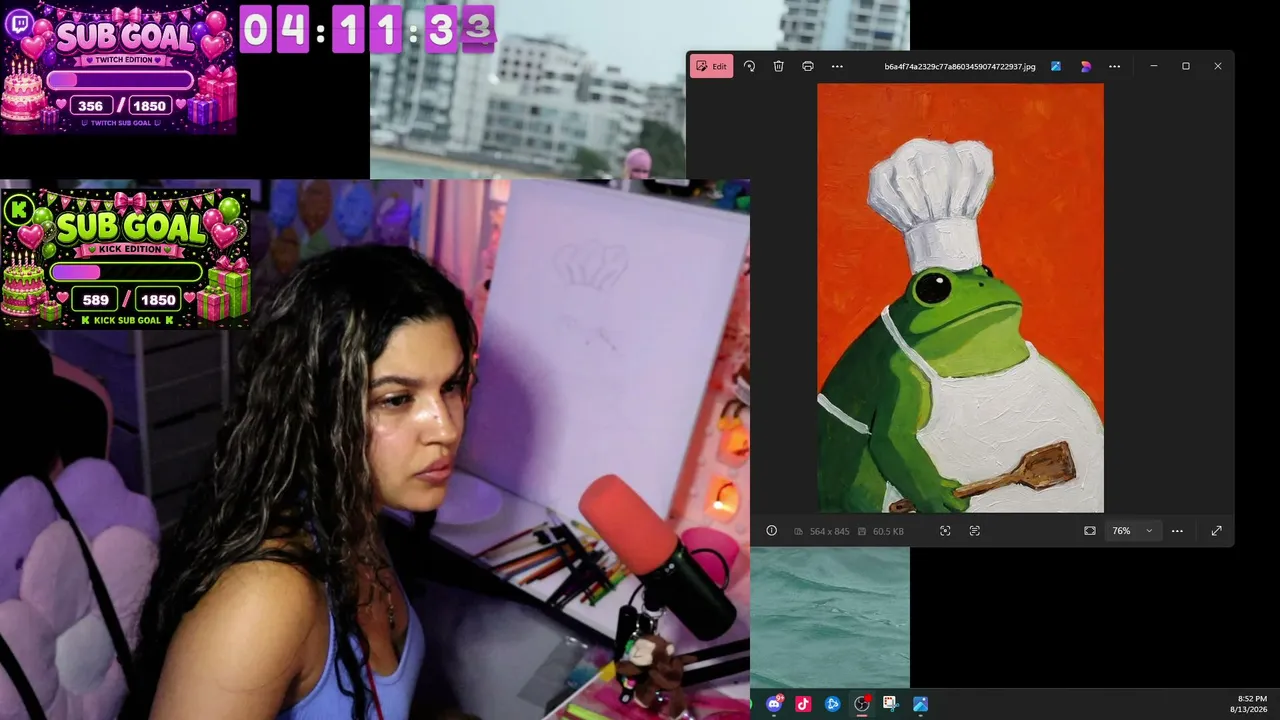Click the file name b6a4f74a2329c77a8603459074722937.jpg
1280x720 pixels.
[960, 66]
